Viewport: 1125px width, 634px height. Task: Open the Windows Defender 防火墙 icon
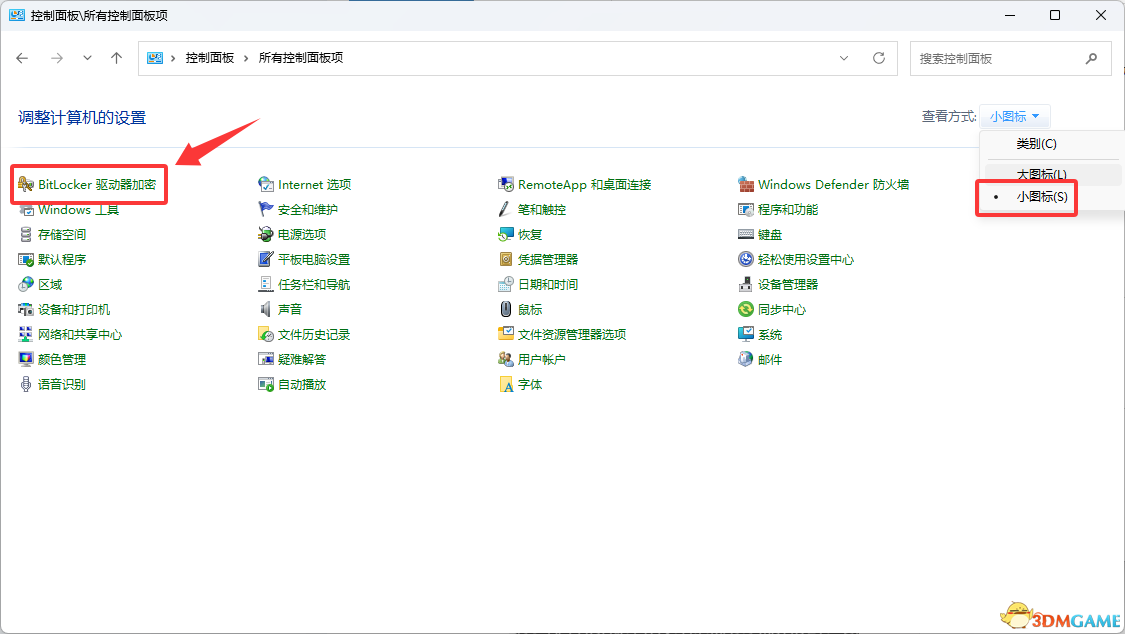(746, 185)
